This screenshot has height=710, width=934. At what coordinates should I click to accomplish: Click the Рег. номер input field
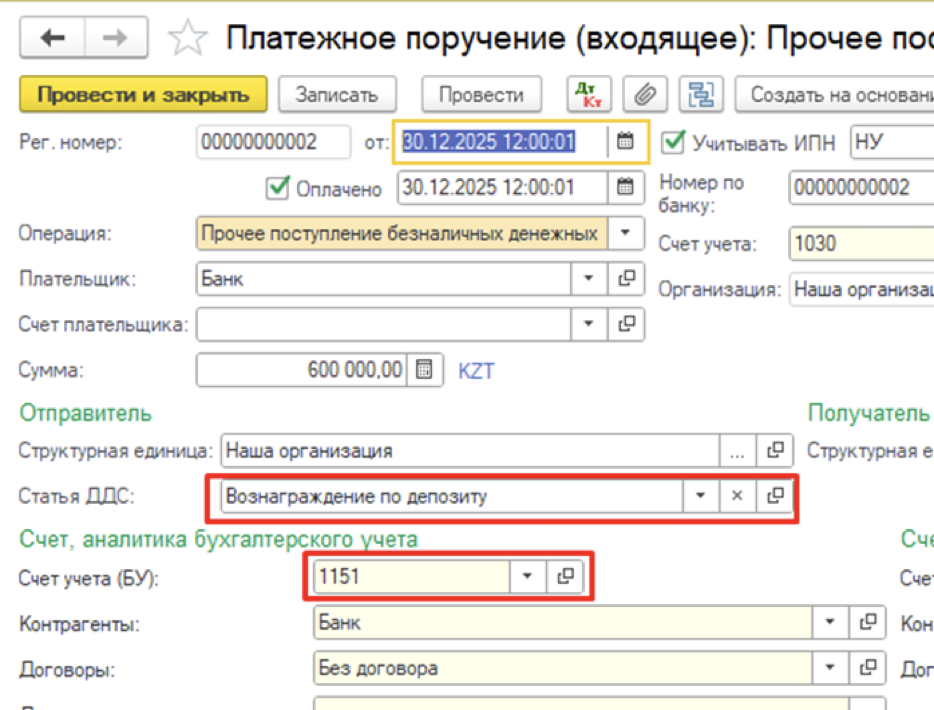[273, 142]
